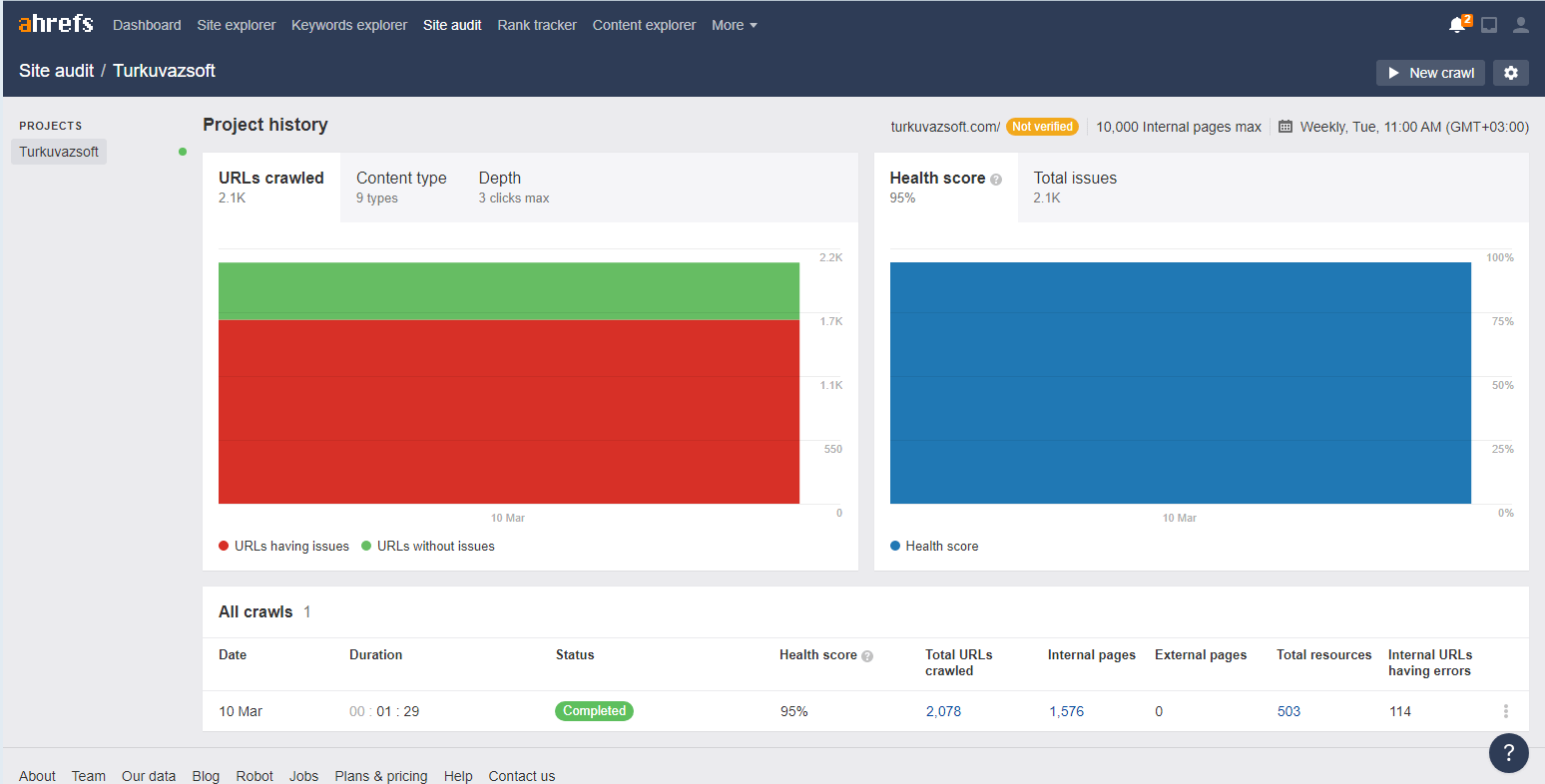This screenshot has width=1545, height=784.
Task: Toggle URLs having issues legend
Action: tap(284, 546)
